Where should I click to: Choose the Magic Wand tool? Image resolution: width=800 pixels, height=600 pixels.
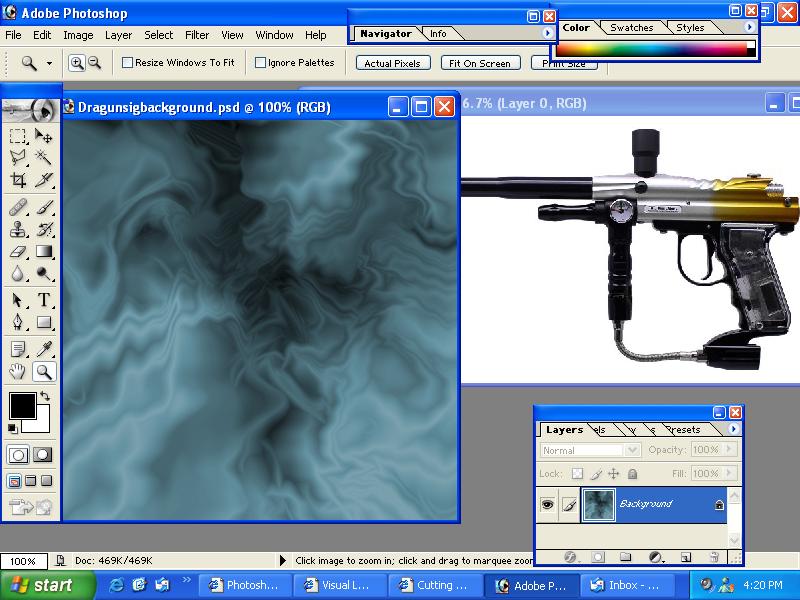pos(44,158)
